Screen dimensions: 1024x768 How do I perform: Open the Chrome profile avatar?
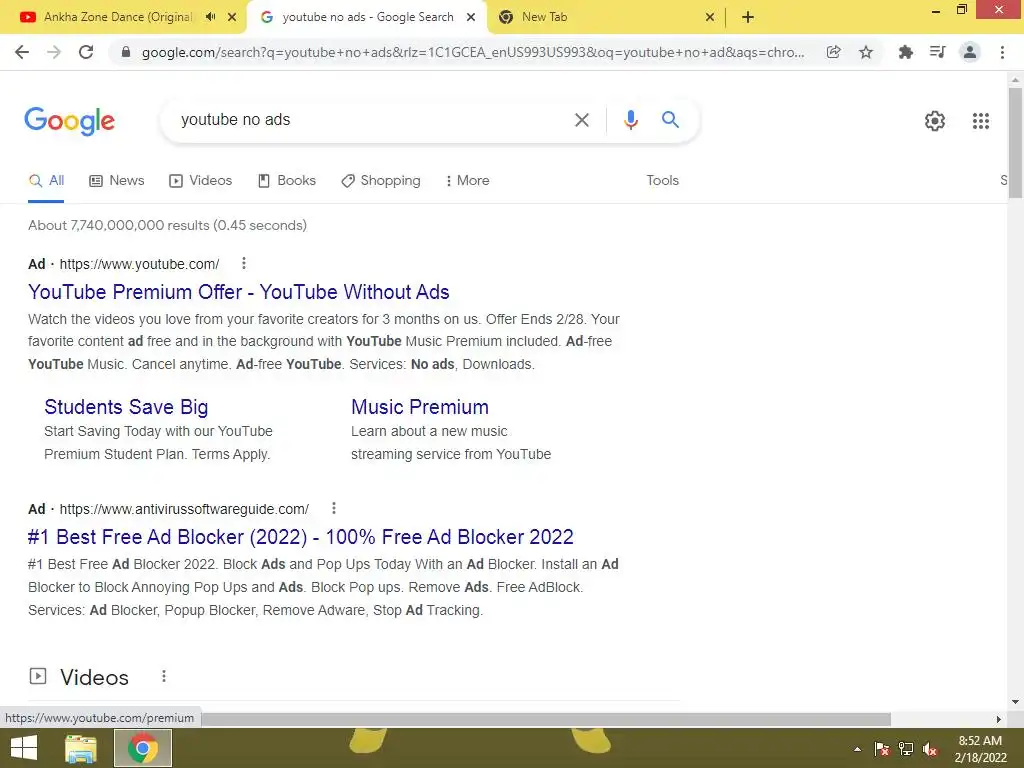pyautogui.click(x=970, y=52)
